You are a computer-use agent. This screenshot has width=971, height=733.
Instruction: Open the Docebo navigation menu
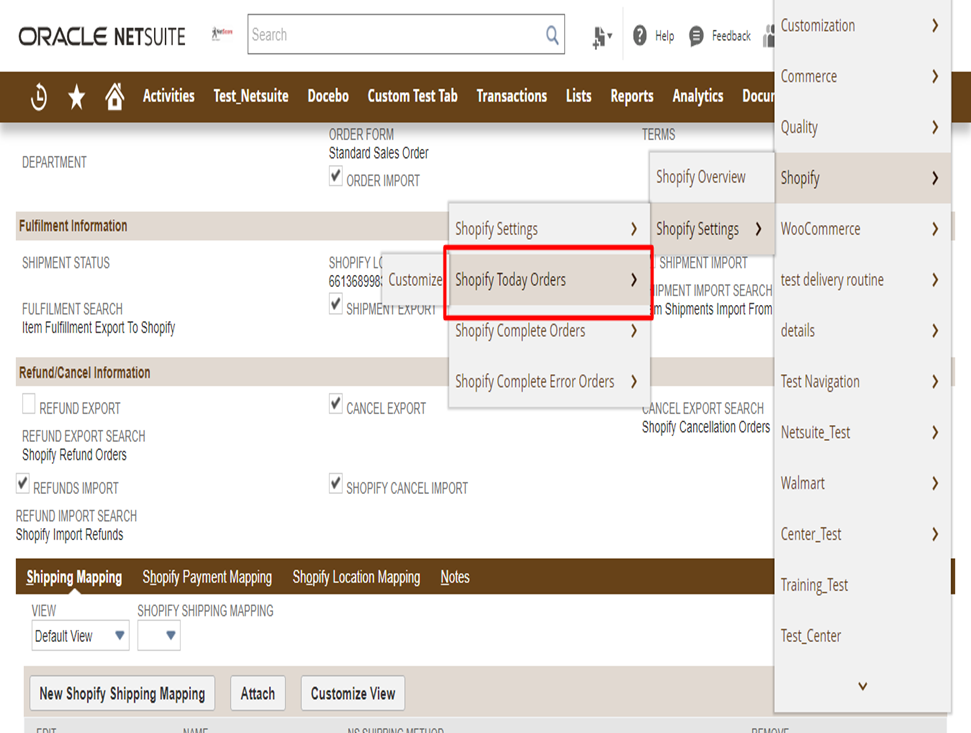click(x=328, y=96)
